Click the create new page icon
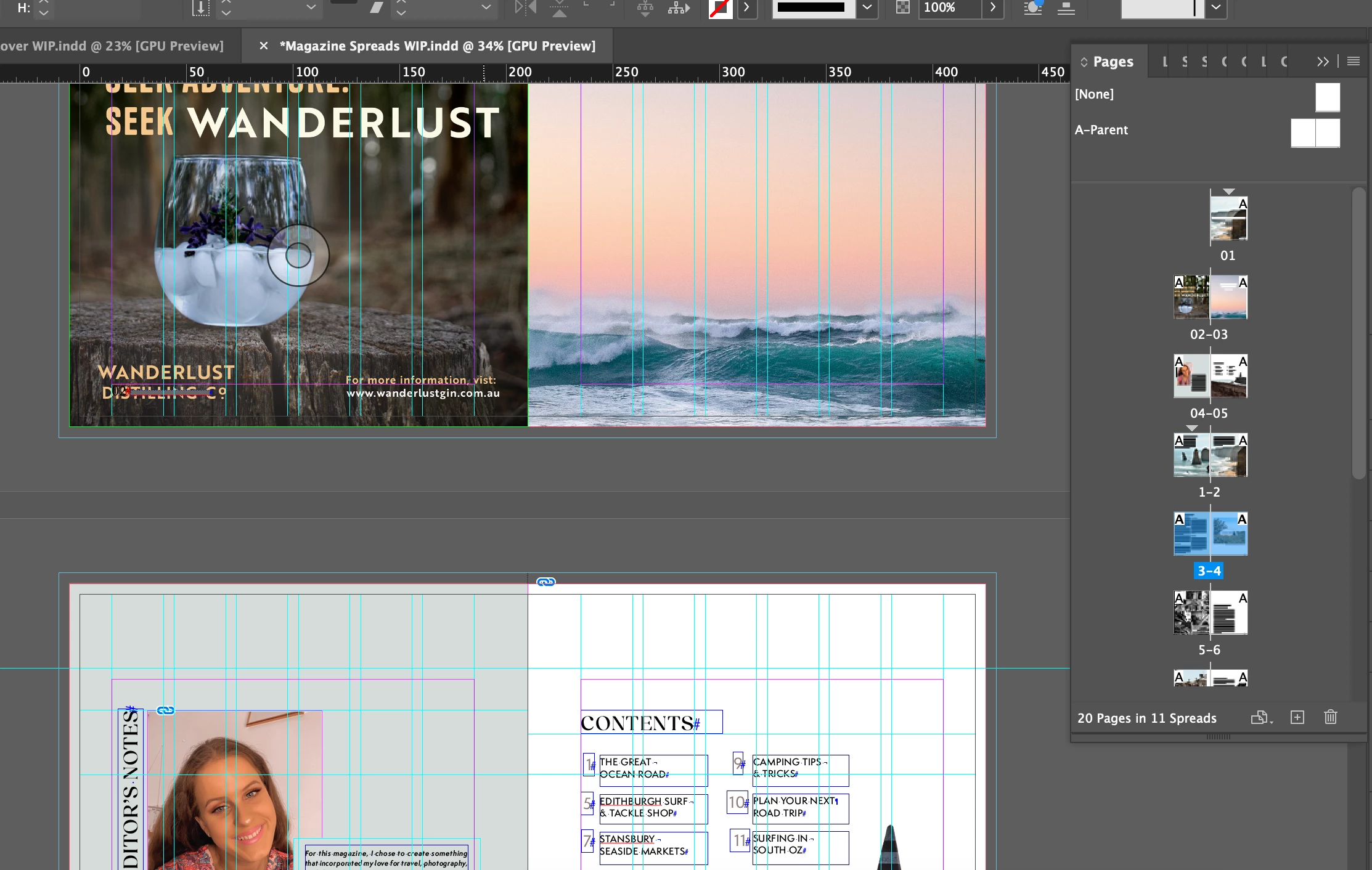 [x=1297, y=717]
